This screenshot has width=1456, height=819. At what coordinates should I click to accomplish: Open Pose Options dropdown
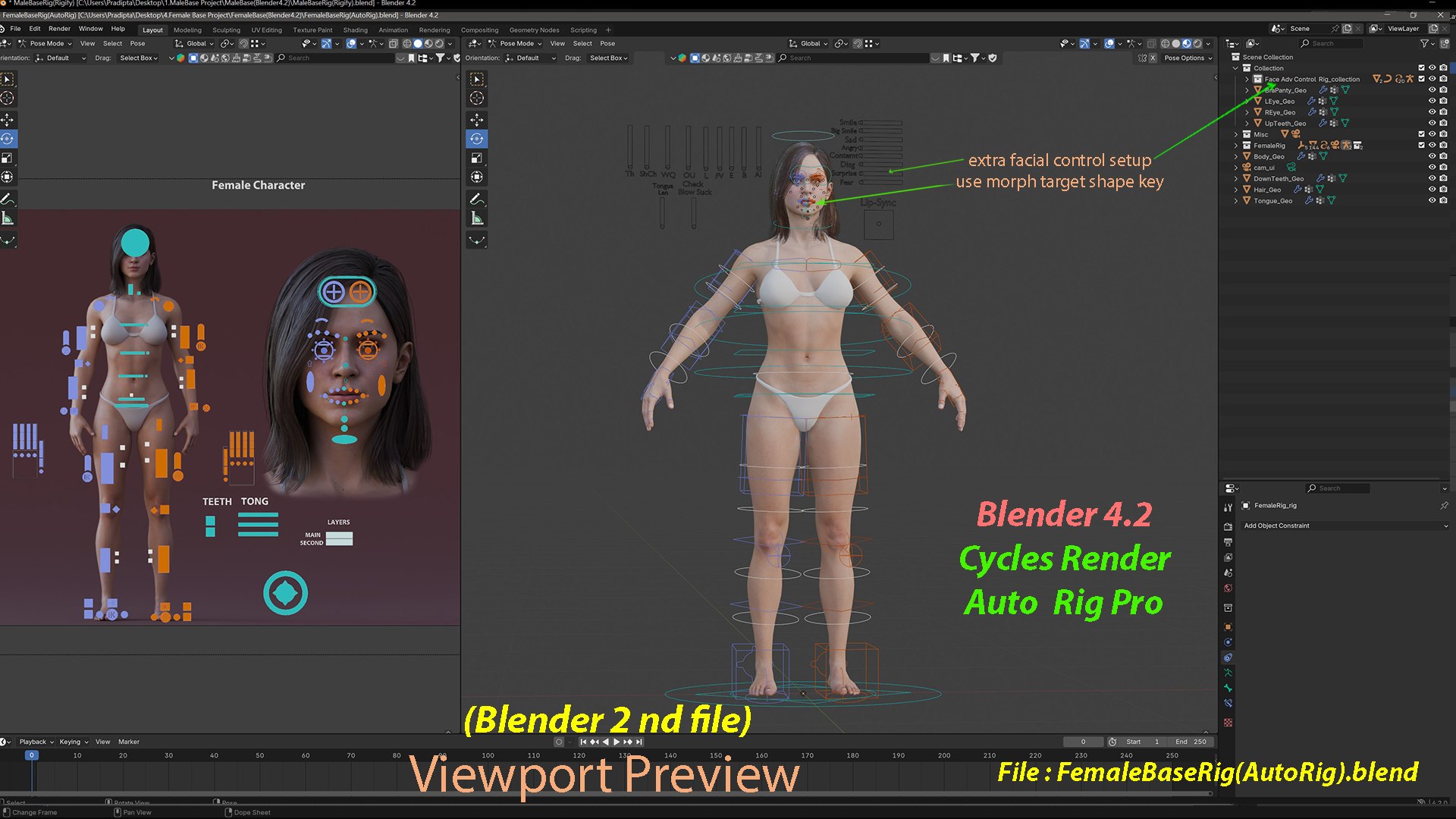[x=1188, y=58]
